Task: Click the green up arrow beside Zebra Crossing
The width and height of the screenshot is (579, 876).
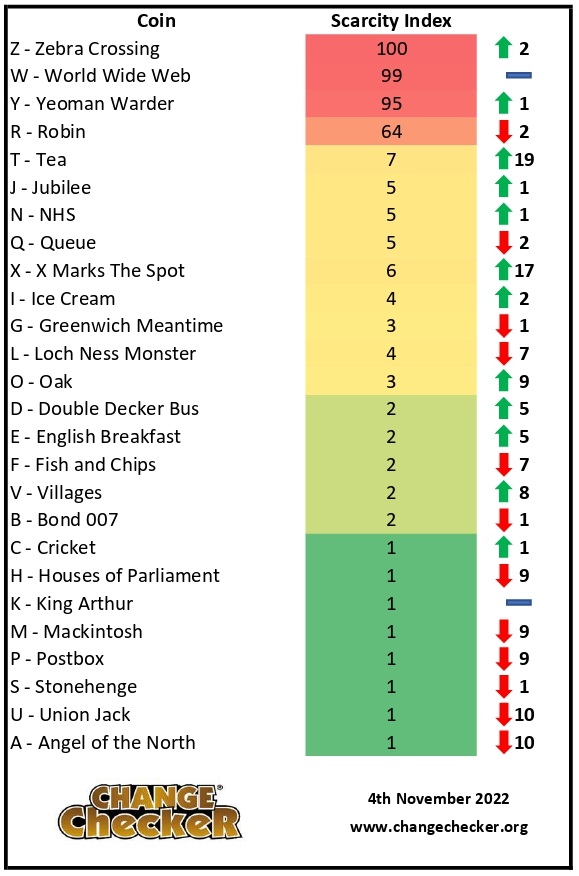Action: click(x=504, y=48)
